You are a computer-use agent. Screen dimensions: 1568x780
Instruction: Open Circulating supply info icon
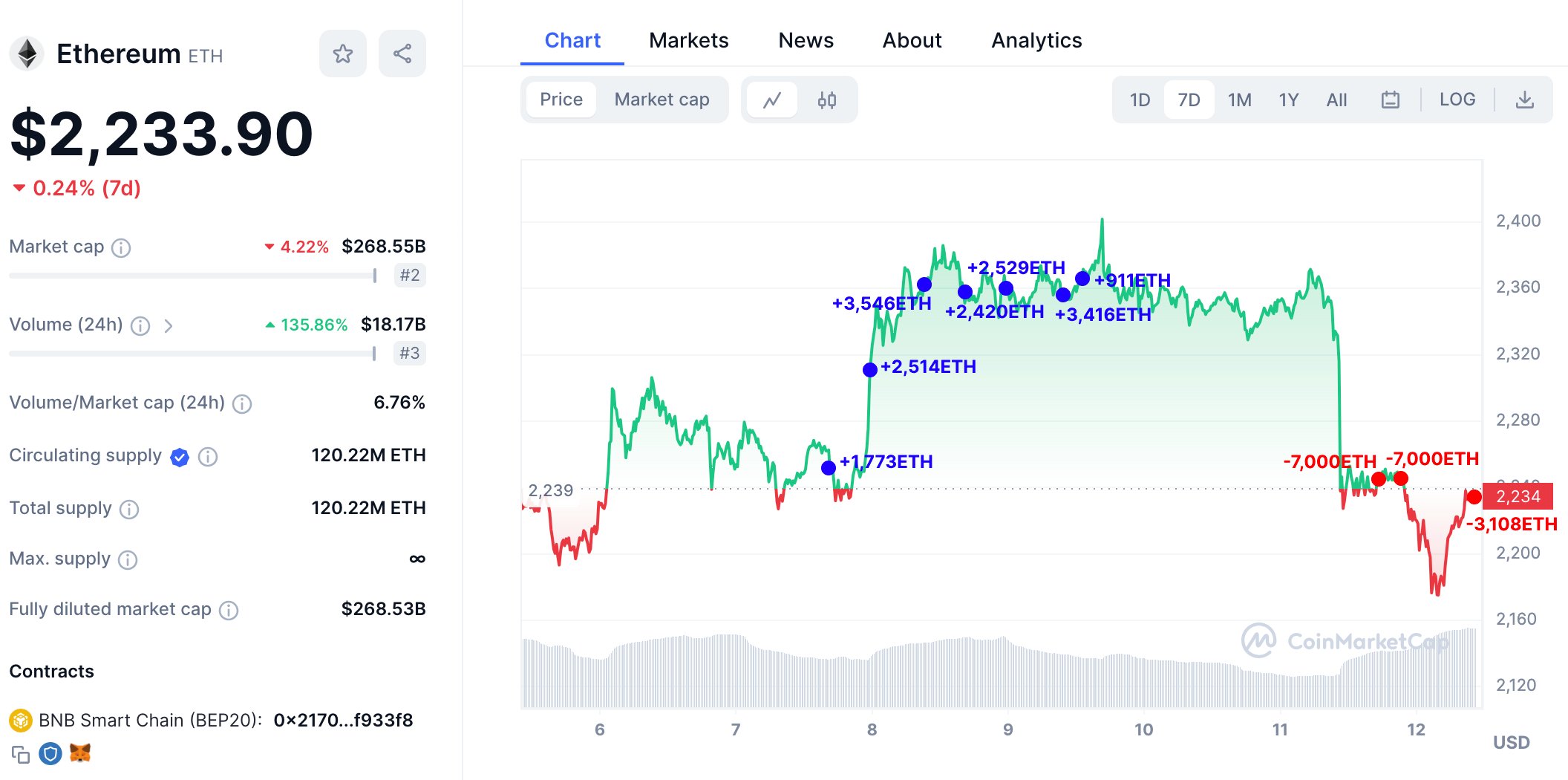pos(208,457)
